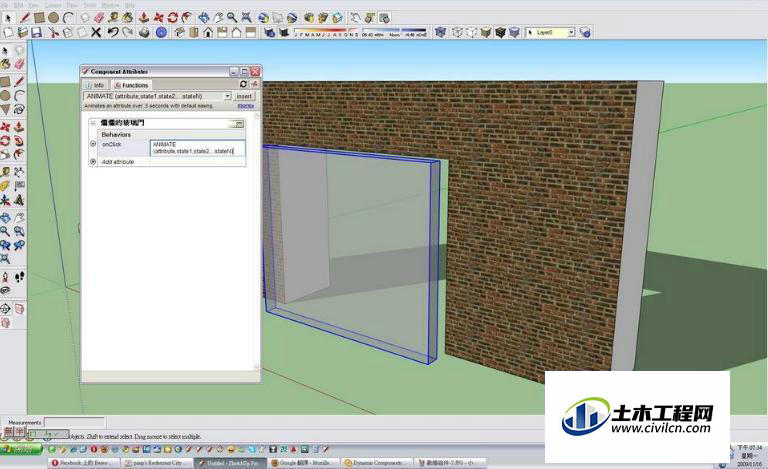Screen dimensions: 768x469
Task: Adjust the shadow time of day slider
Action: pos(394,32)
